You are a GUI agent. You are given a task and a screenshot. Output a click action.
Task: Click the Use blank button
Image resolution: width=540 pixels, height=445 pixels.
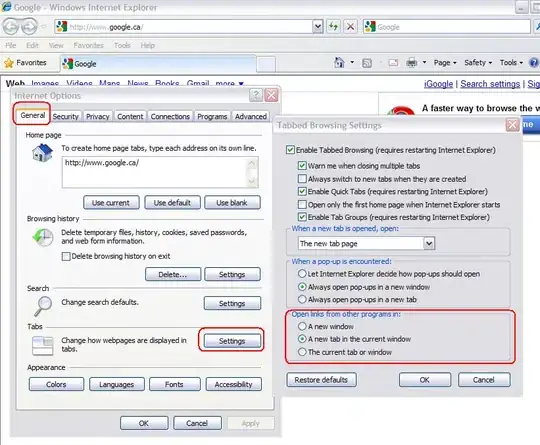(x=232, y=203)
